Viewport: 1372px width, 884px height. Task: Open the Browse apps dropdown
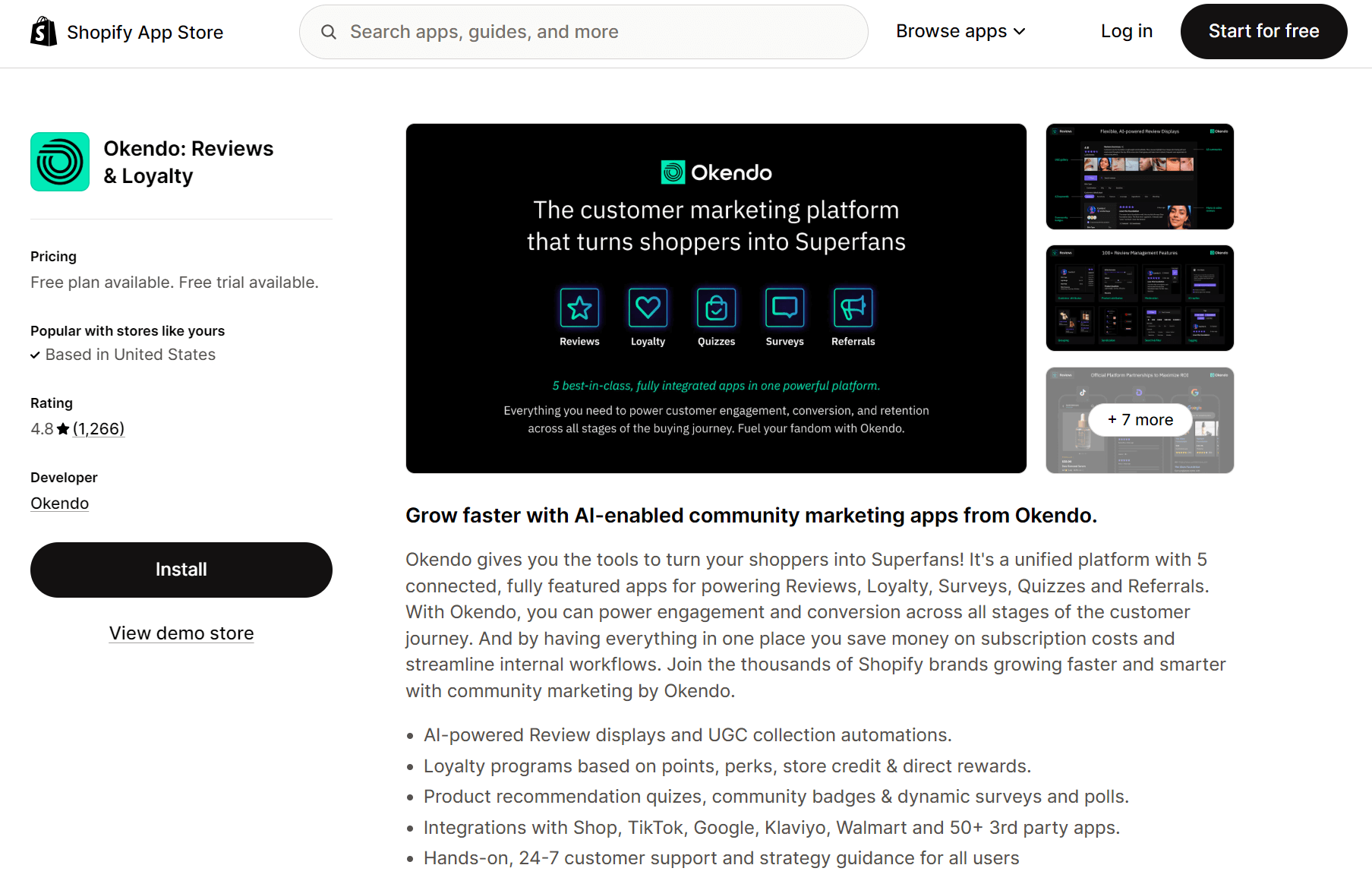[1020, 31]
